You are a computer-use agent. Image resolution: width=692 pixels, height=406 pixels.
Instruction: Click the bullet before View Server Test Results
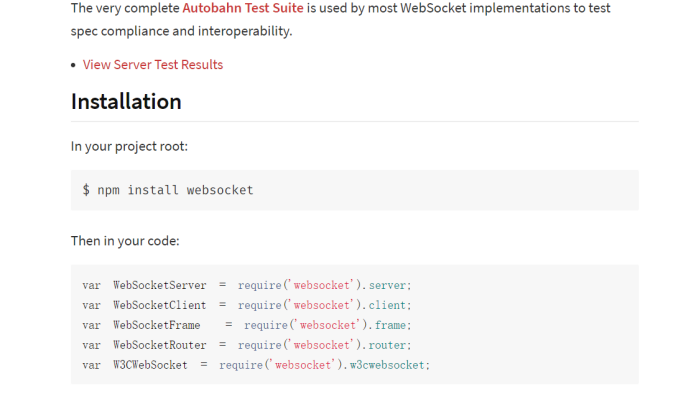73,66
